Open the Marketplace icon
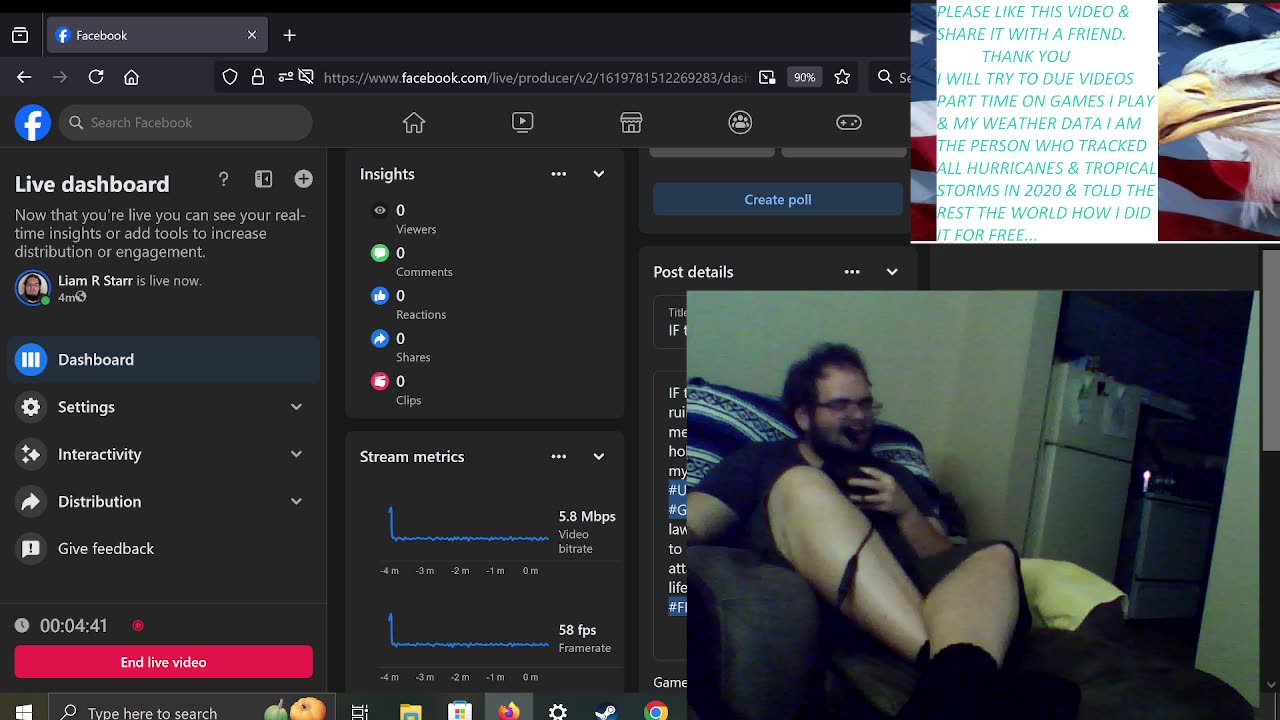This screenshot has width=1280, height=720. 631,122
